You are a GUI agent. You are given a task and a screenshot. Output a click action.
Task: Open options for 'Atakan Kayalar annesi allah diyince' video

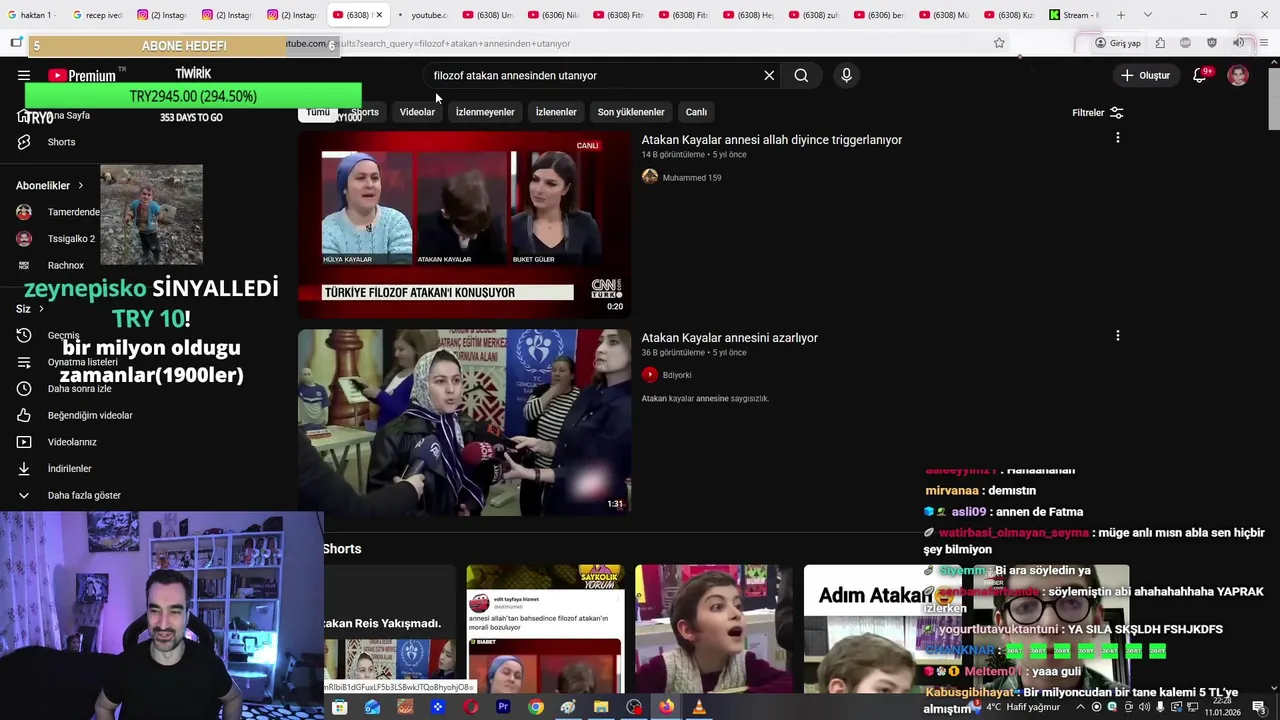(1117, 137)
